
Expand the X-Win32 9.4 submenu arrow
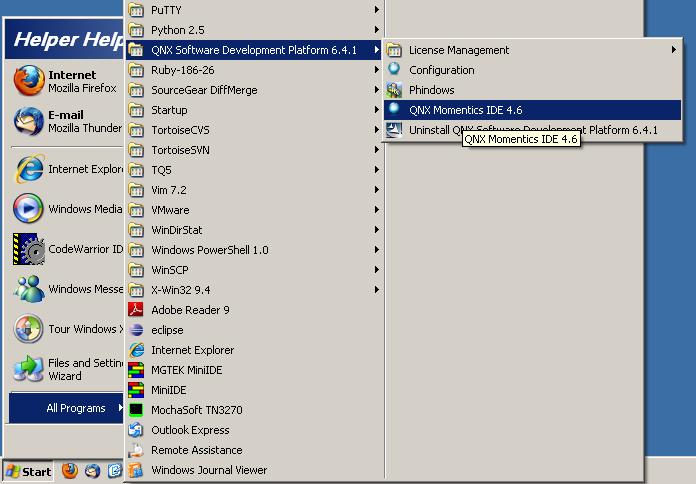tap(376, 290)
